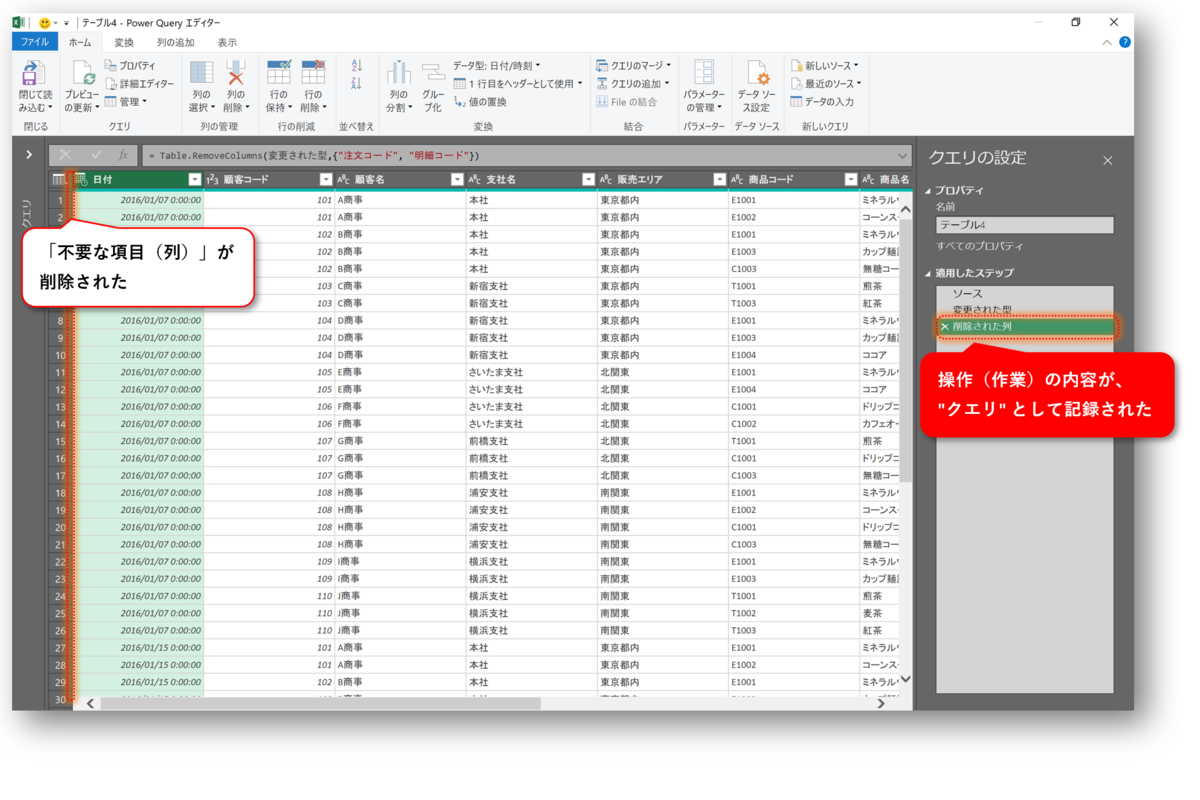
Task: Open the 商品コード column filter dropdown
Action: [x=850, y=180]
